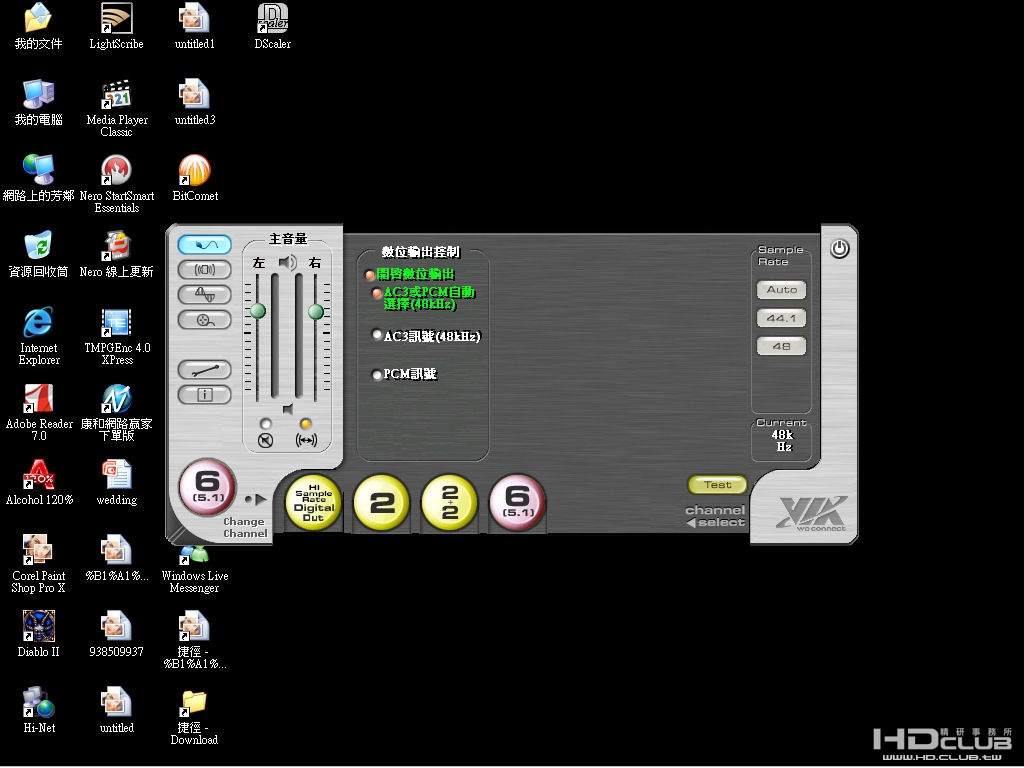1024x768 pixels.
Task: Open the microphone joystick effects button
Action: click(204, 320)
